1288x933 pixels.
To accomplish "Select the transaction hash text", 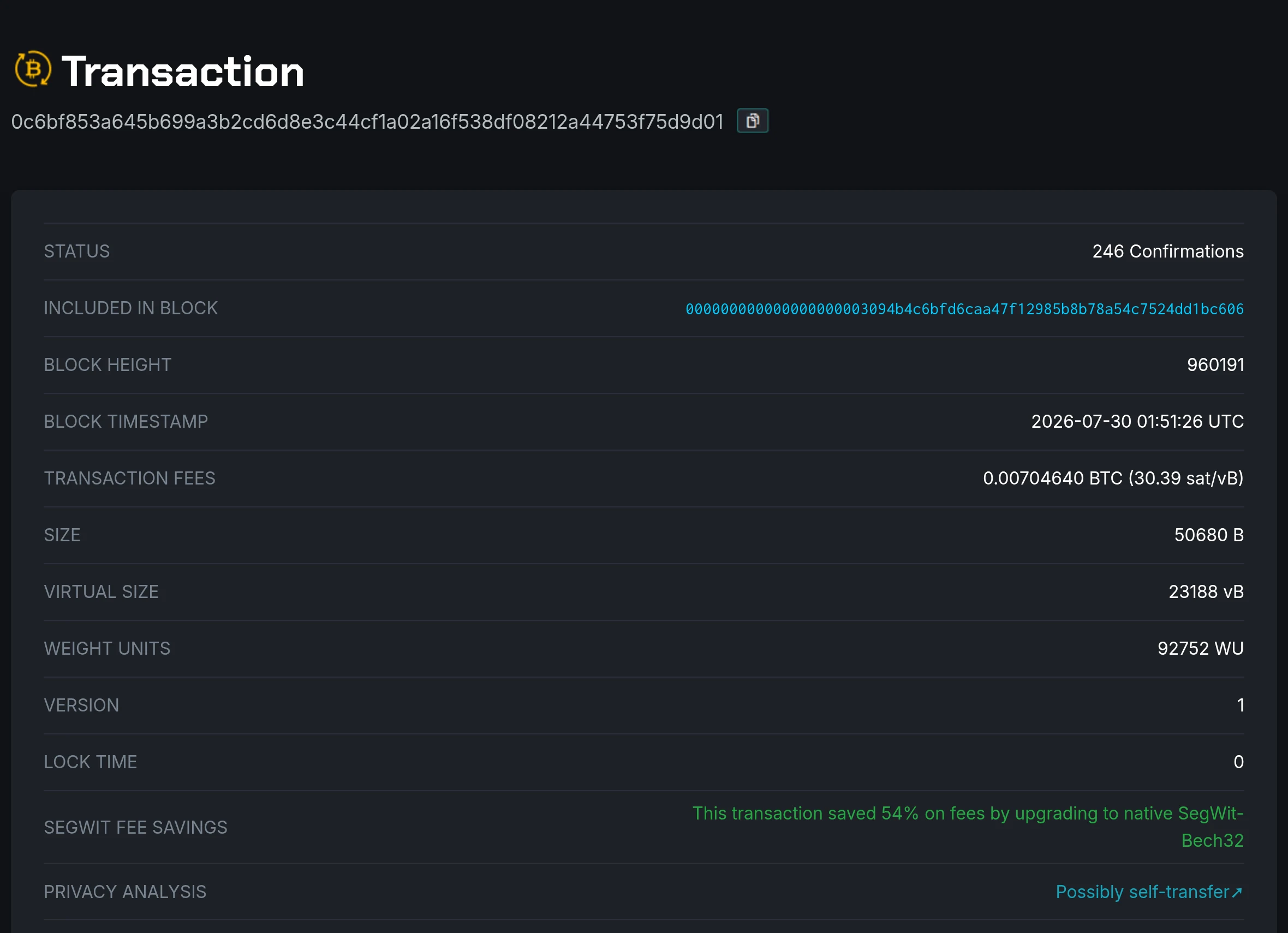I will pyautogui.click(x=367, y=122).
